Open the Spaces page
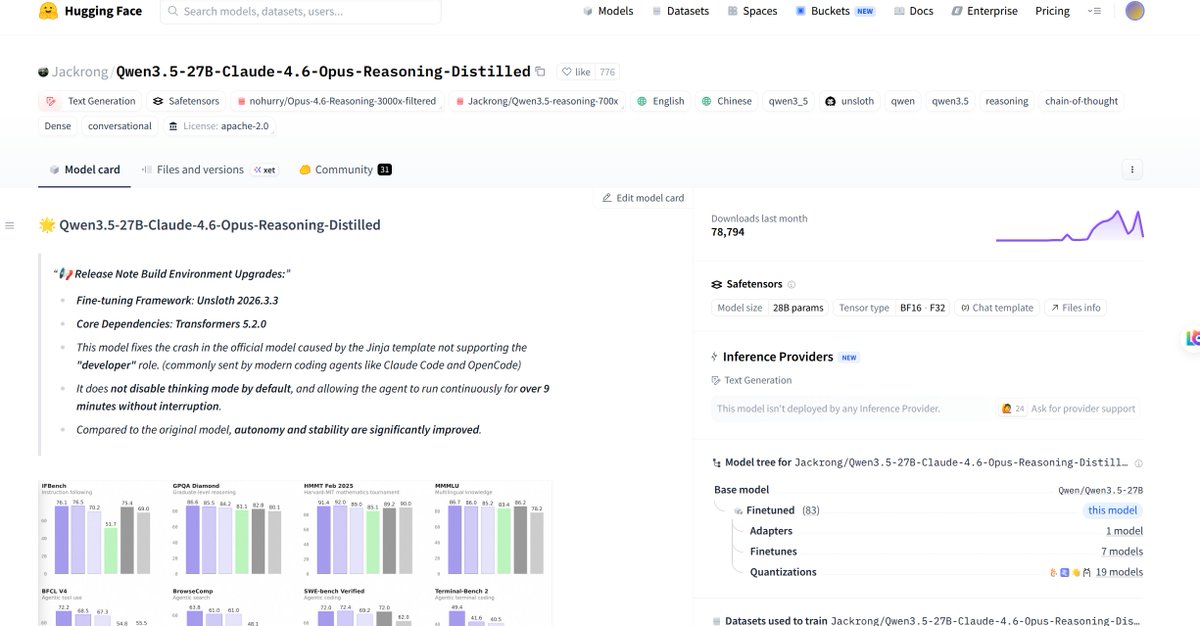Image resolution: width=1200 pixels, height=626 pixels. coord(752,11)
